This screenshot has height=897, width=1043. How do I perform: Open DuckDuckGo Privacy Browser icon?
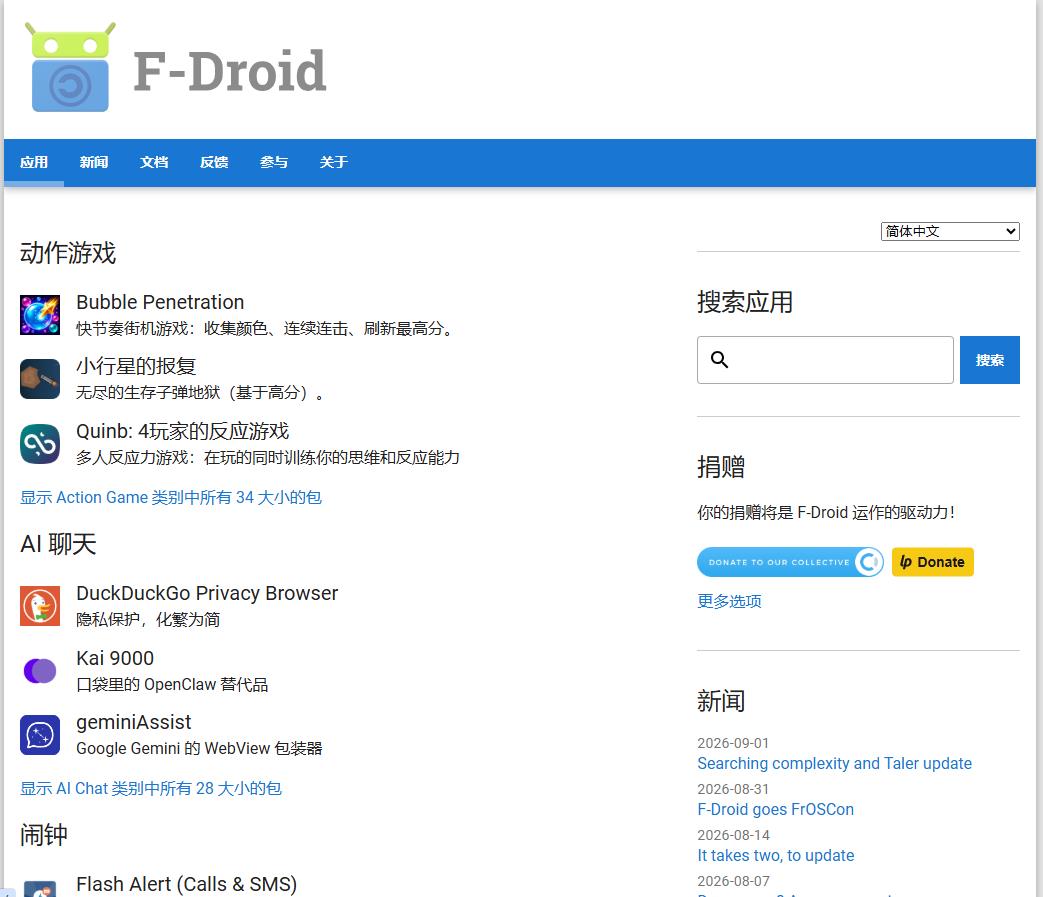[40, 606]
